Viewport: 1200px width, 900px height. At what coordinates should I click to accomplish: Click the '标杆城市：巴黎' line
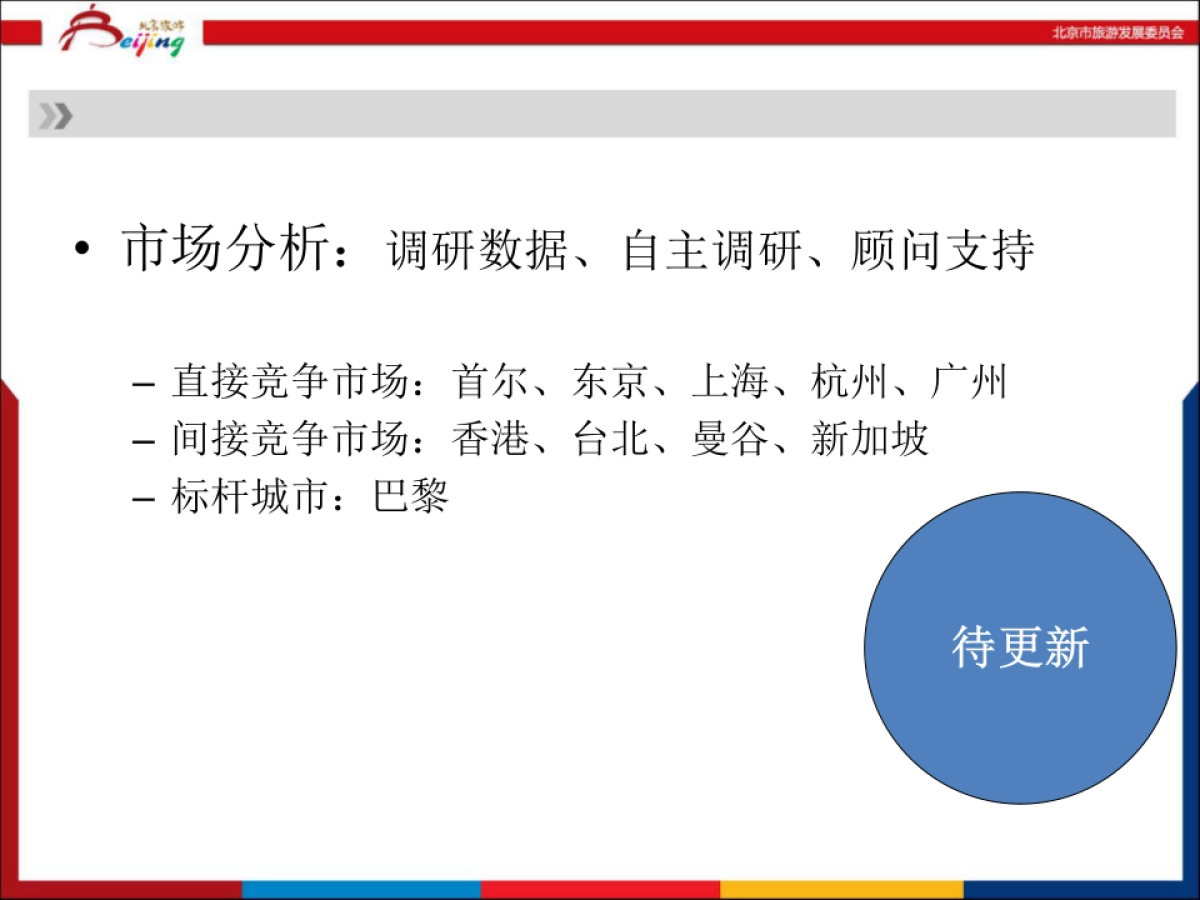click(310, 499)
